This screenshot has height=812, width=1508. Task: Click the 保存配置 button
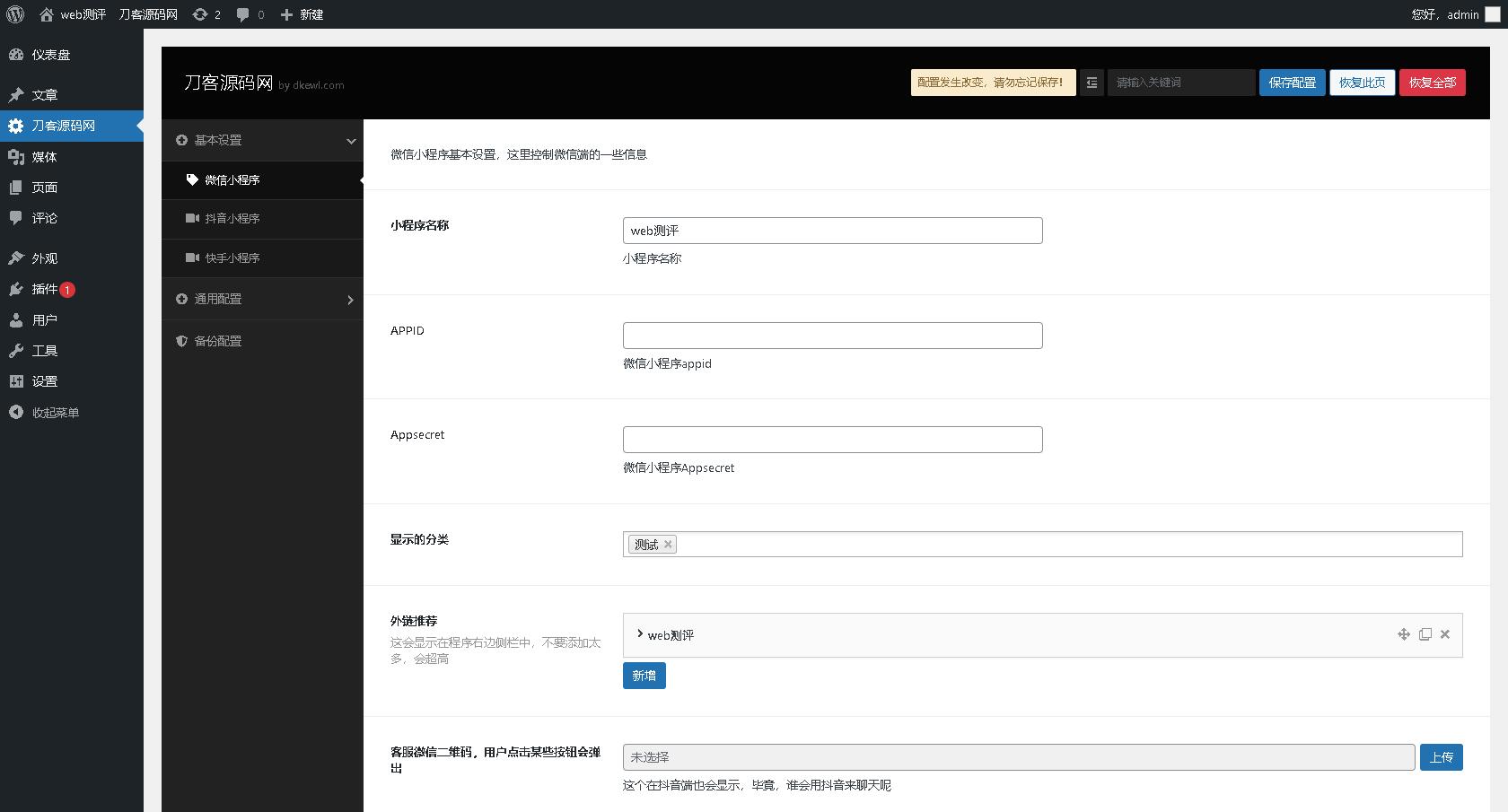(x=1292, y=82)
